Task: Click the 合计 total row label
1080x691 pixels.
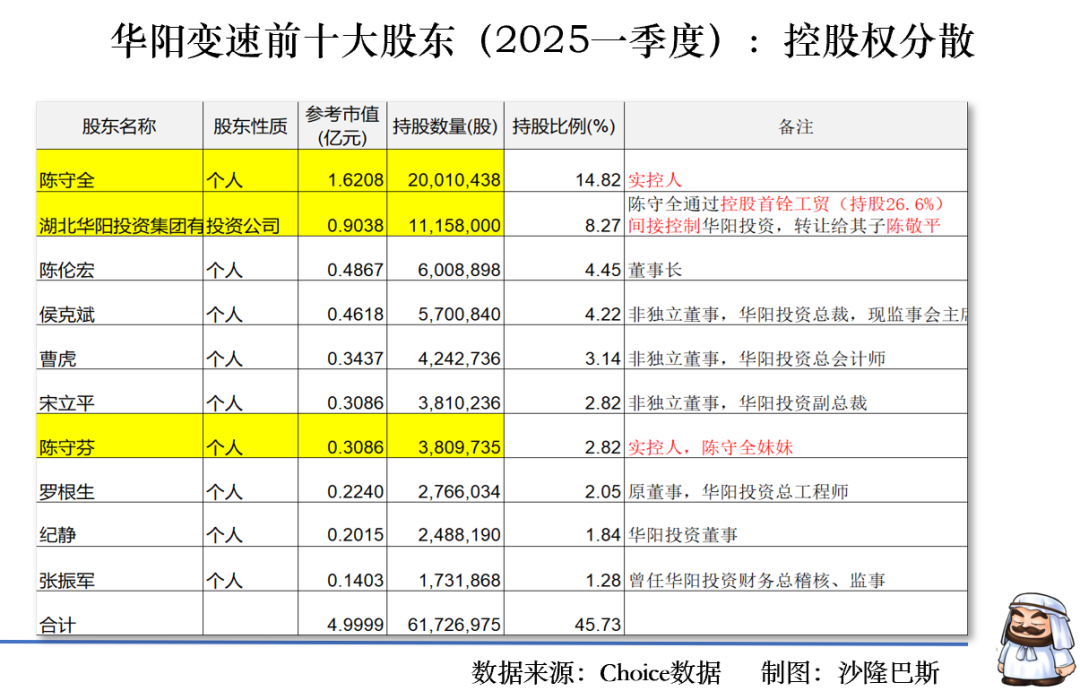Action: tap(58, 625)
